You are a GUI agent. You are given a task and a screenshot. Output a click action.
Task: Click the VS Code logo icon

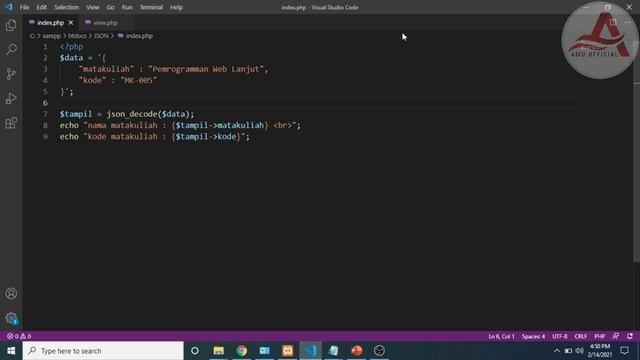(x=9, y=7)
